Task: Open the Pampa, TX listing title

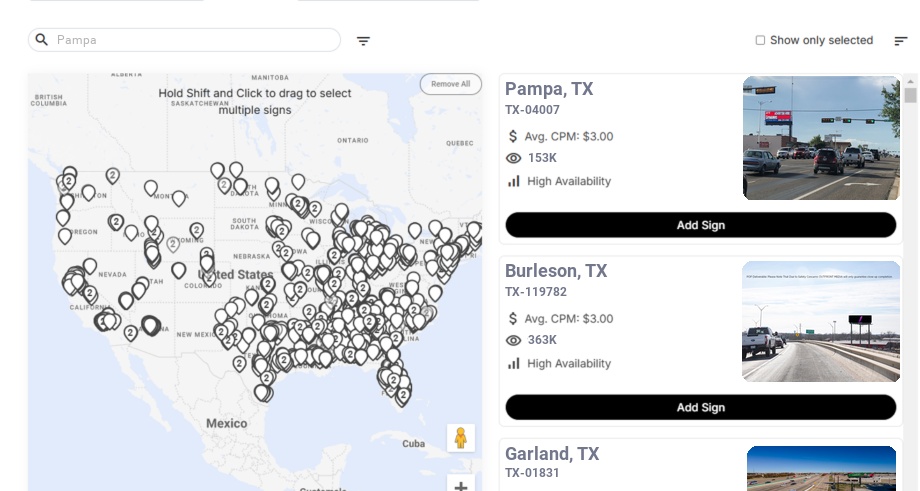Action: [x=549, y=89]
